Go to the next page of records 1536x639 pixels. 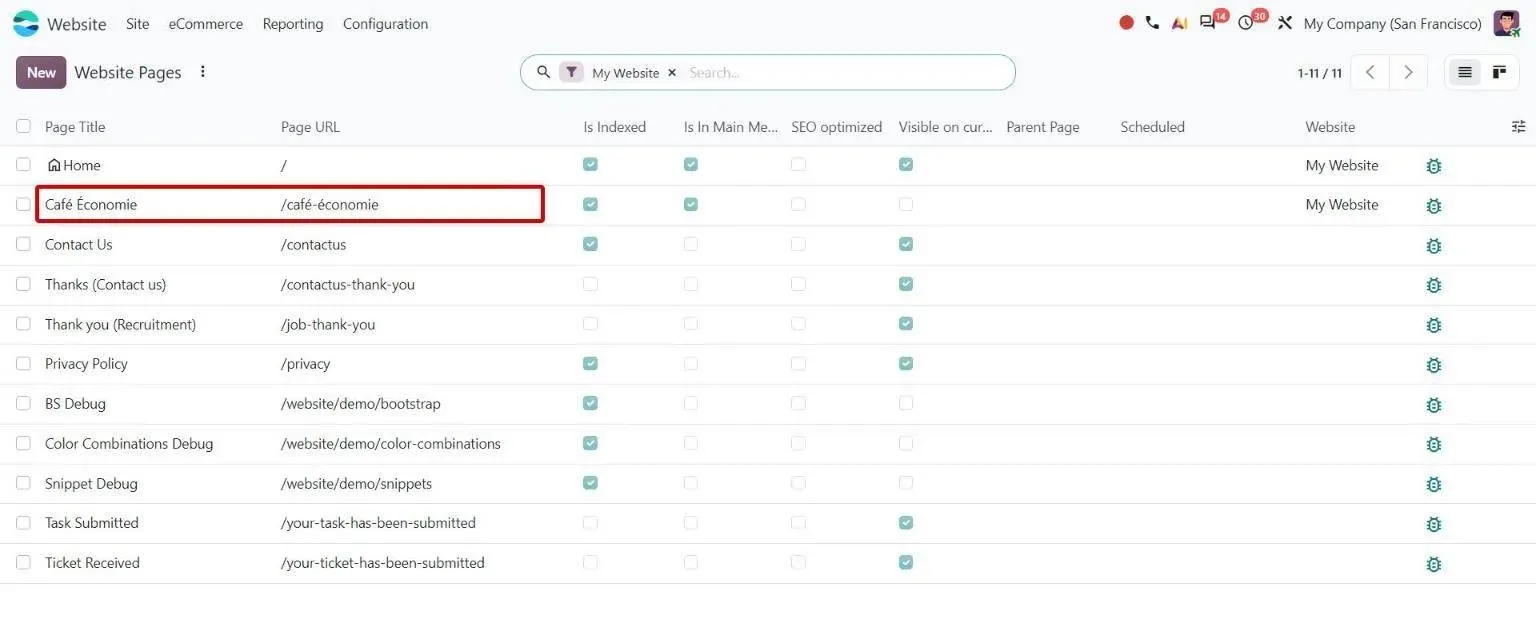coord(1408,72)
